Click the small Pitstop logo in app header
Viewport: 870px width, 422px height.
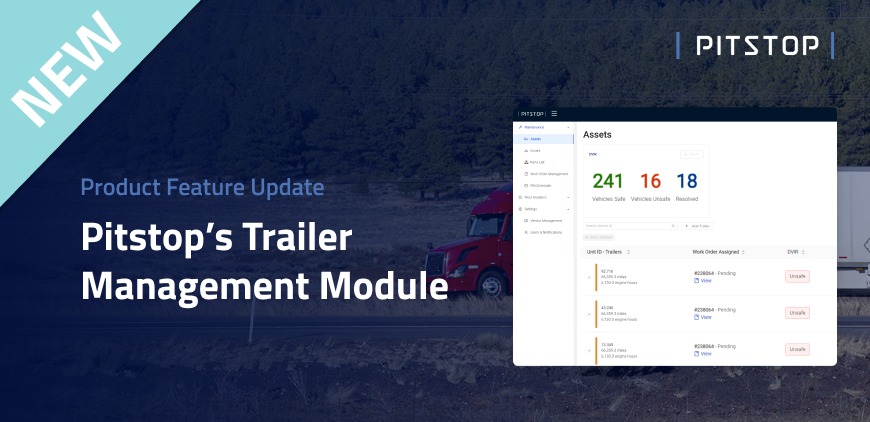click(532, 114)
